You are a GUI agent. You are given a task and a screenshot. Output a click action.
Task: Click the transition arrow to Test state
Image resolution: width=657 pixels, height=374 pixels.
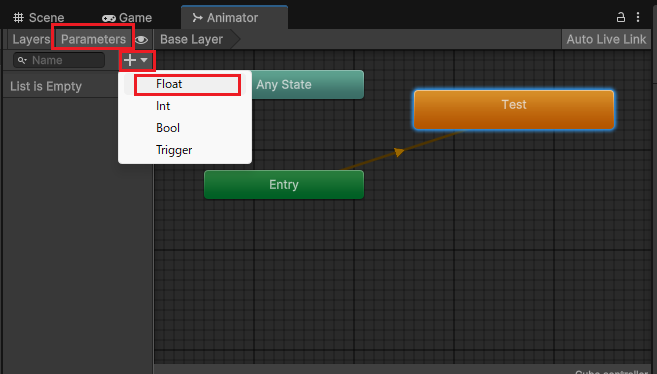pos(399,152)
